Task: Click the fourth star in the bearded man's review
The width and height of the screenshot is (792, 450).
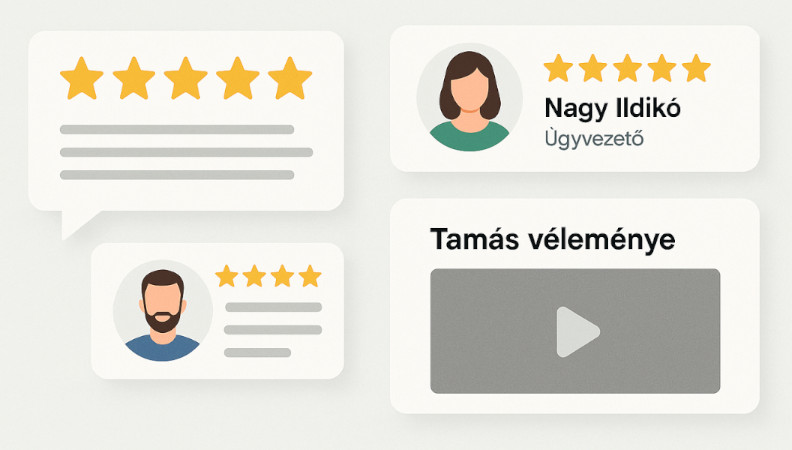Action: coord(310,276)
